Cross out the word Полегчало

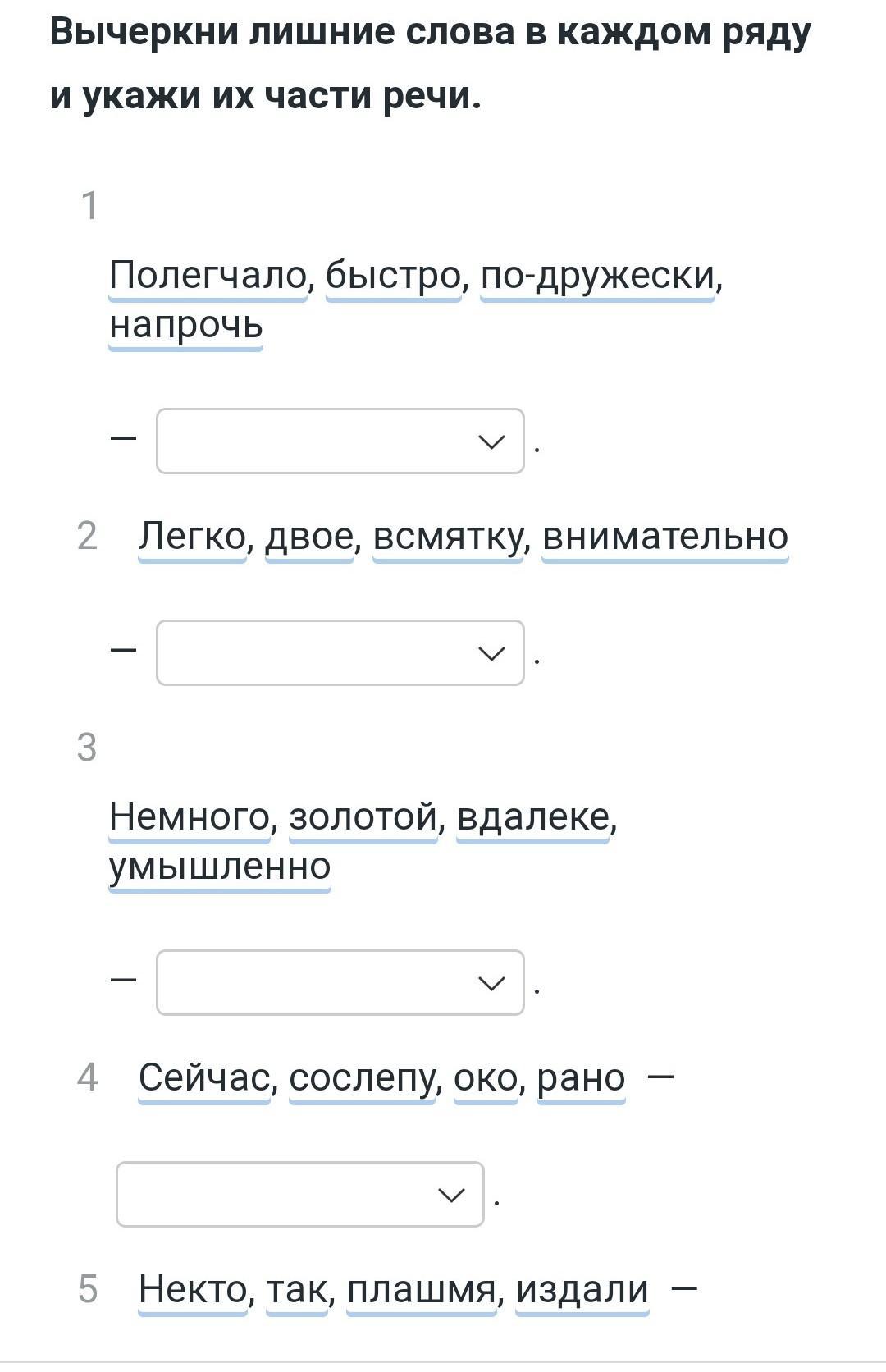tap(208, 275)
